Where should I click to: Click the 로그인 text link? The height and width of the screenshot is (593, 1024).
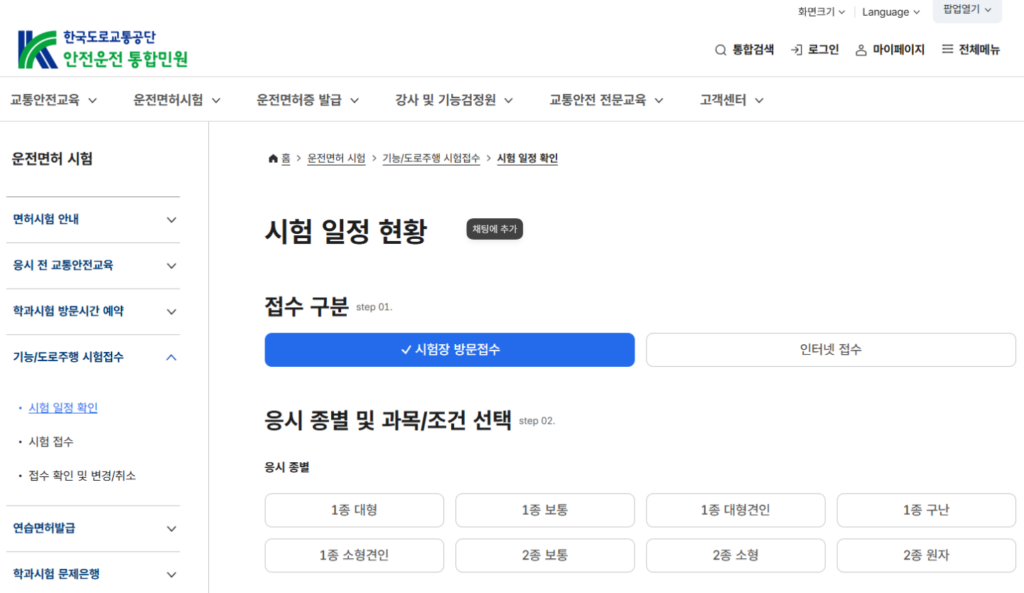click(823, 50)
